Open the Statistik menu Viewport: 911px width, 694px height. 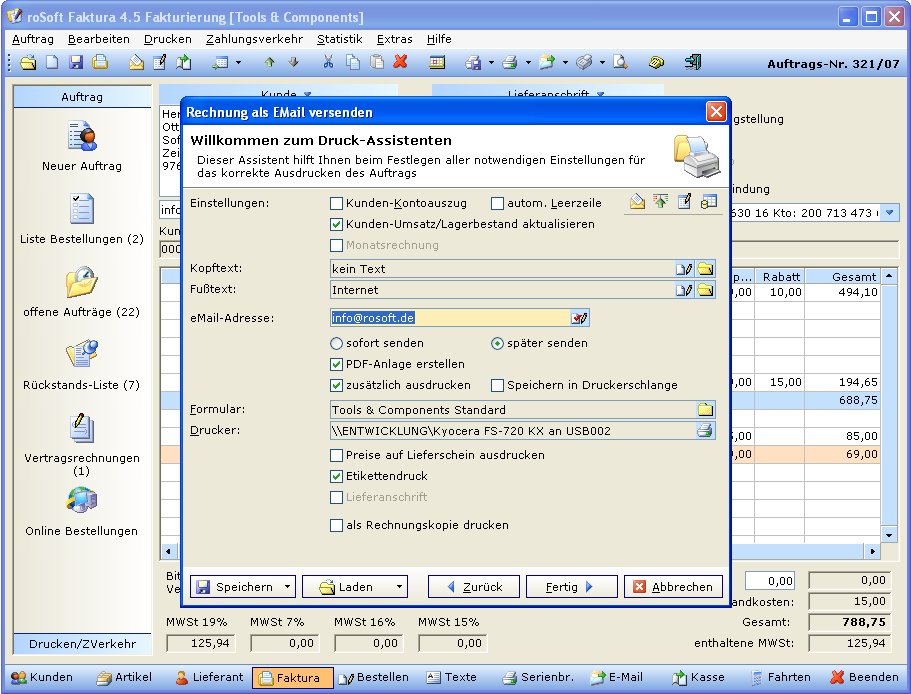click(339, 39)
